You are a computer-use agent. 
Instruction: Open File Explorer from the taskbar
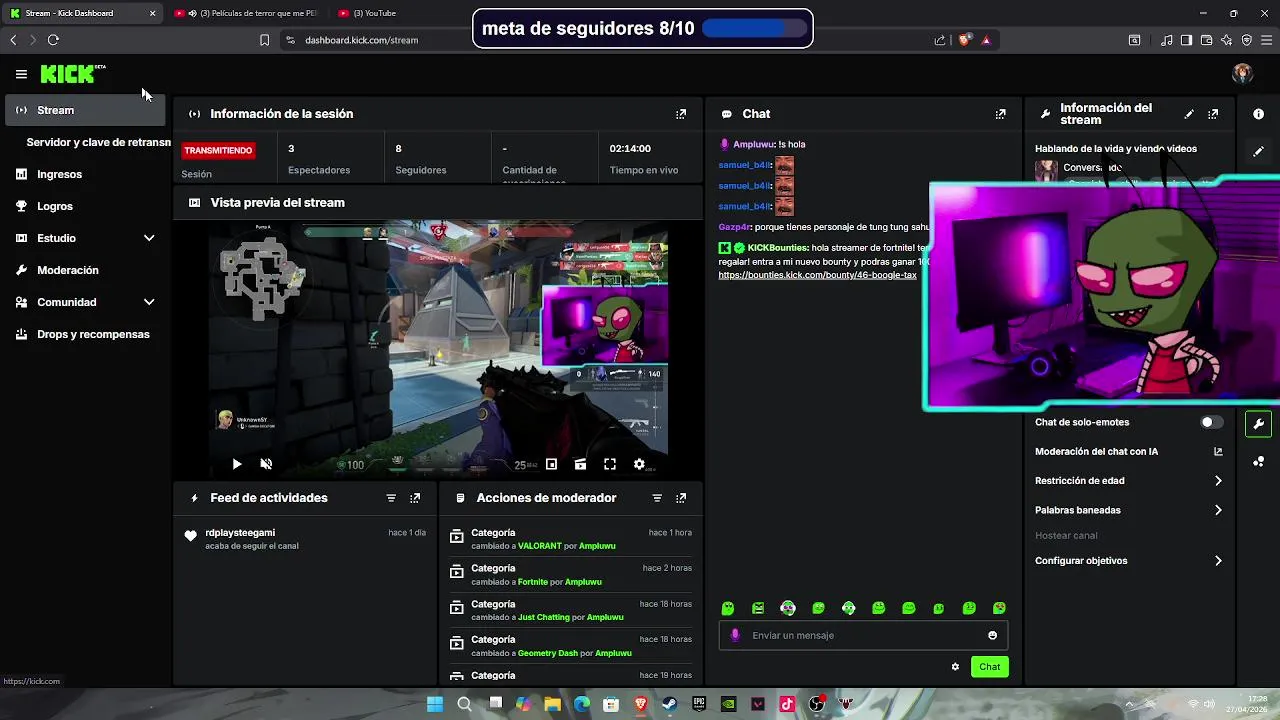pyautogui.click(x=552, y=704)
